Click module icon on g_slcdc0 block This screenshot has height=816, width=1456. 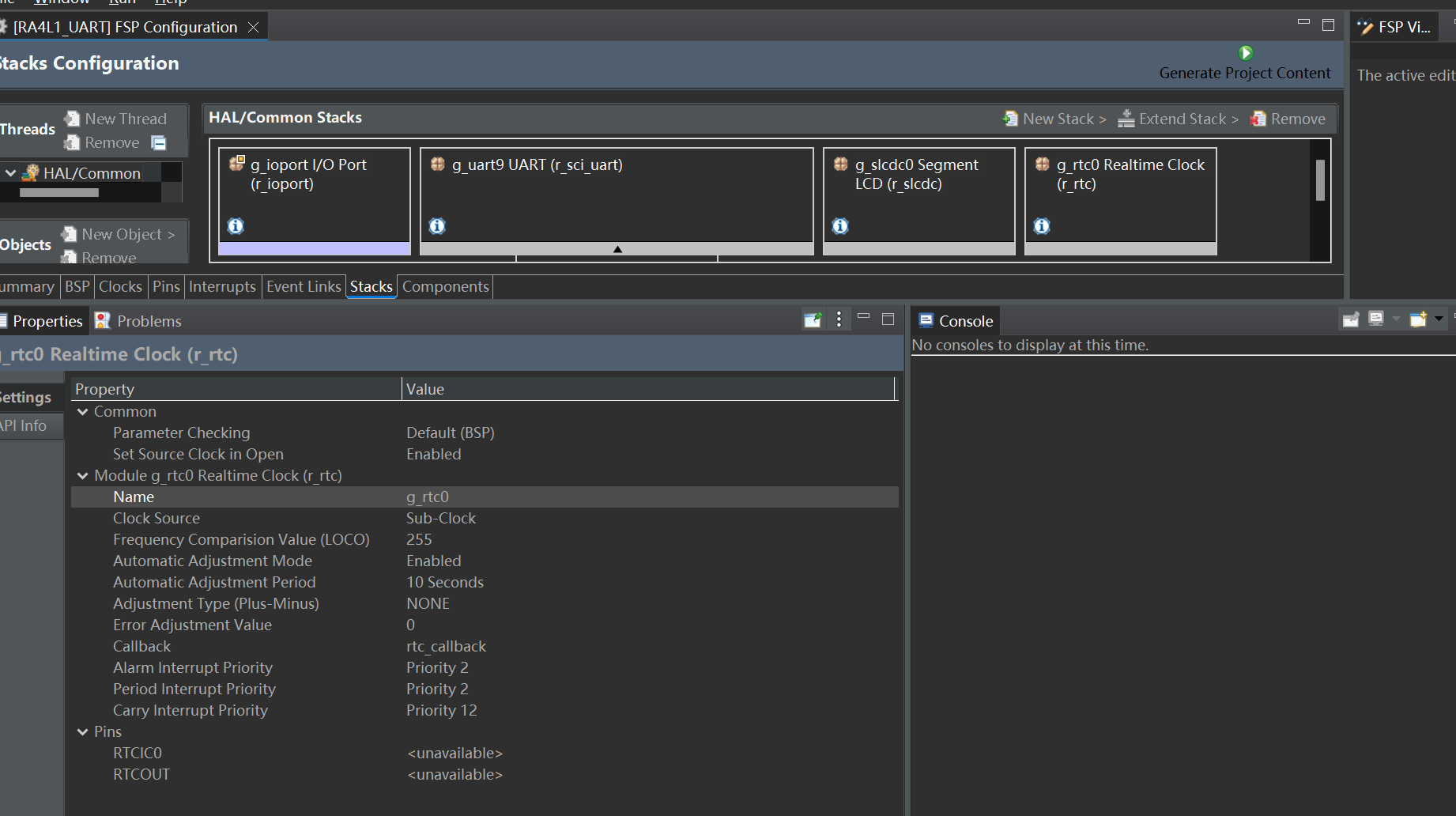point(841,164)
